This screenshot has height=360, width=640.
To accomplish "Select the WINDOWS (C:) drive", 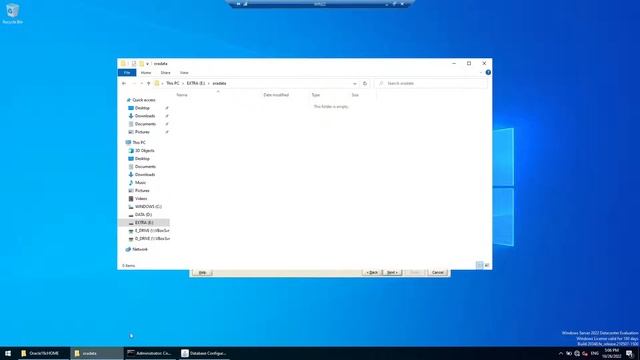I will [x=148, y=207].
